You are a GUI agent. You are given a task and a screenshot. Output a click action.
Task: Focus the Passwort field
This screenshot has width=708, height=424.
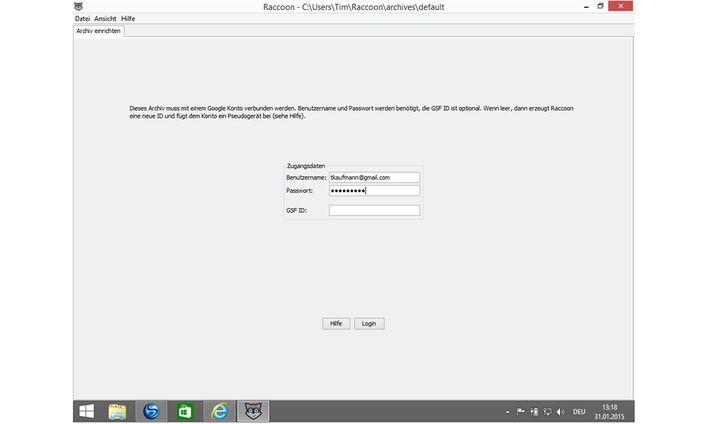click(x=374, y=191)
